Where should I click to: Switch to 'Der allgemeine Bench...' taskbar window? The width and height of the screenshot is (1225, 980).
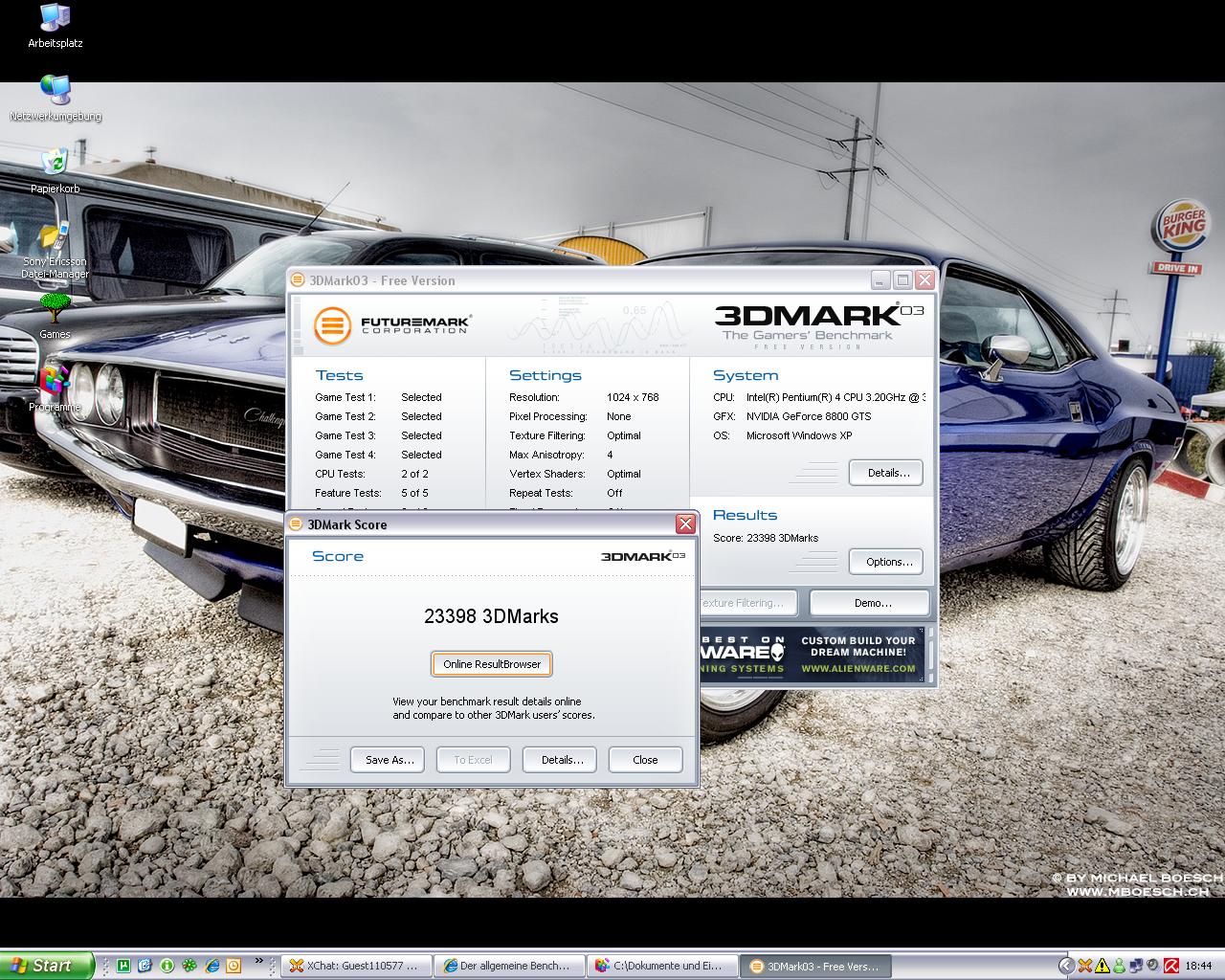pyautogui.click(x=507, y=966)
